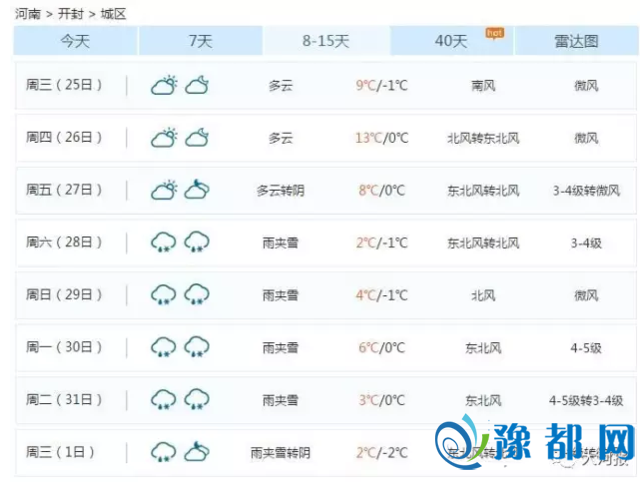
Task: Click night overcast icon for 周三 (1日)
Action: (x=197, y=452)
